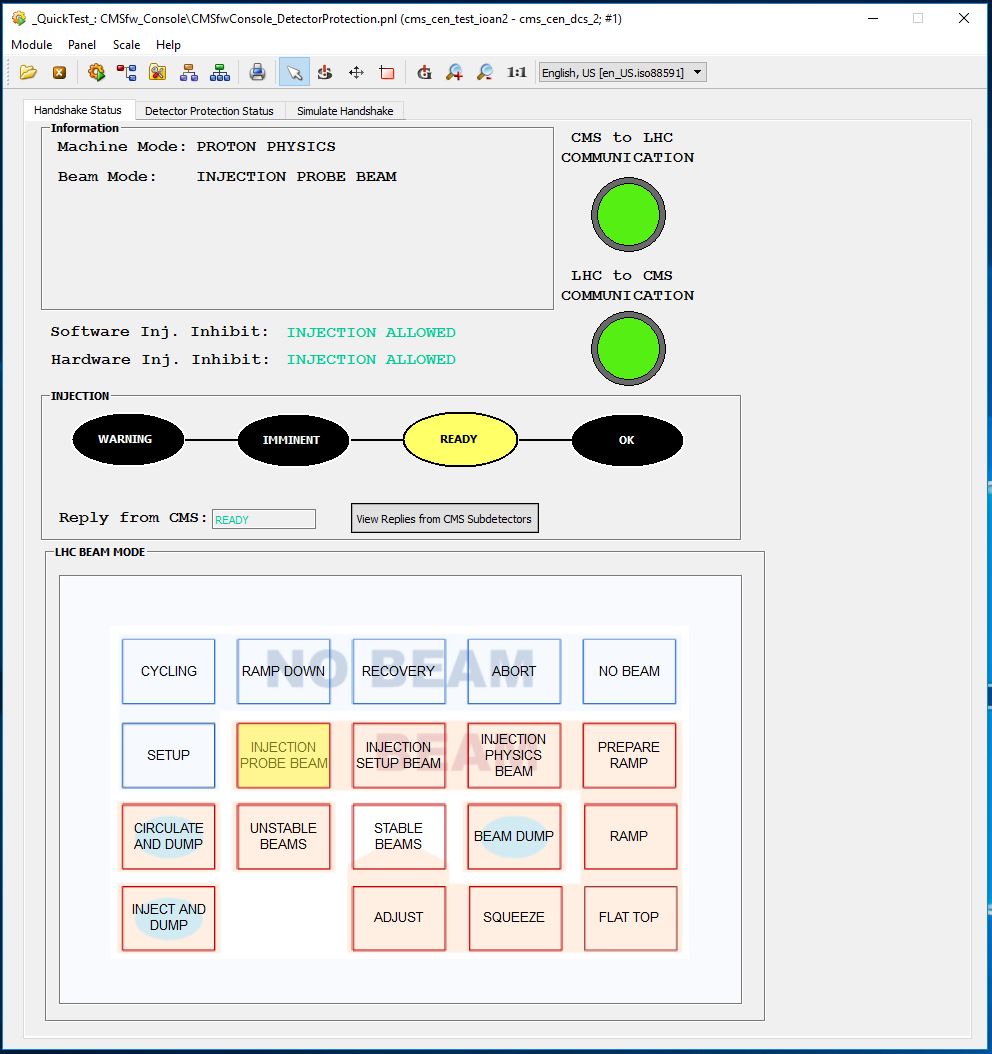Click the STABLE BEAMS mode box
The width and height of the screenshot is (992, 1054).
click(x=398, y=836)
